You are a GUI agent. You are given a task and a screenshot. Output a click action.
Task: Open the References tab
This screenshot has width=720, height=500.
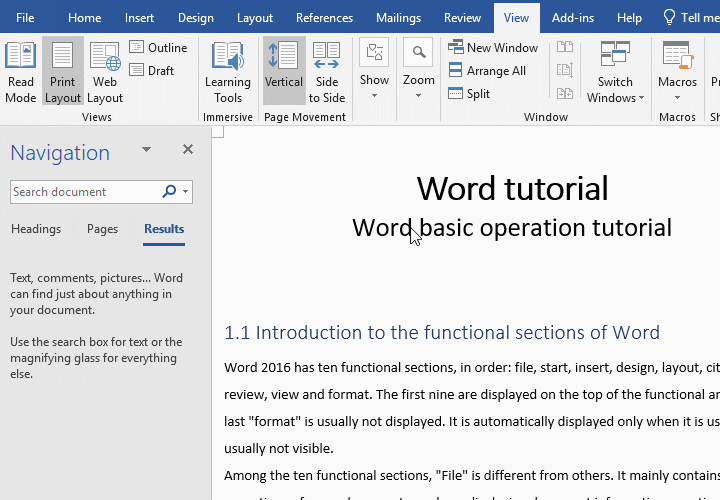pyautogui.click(x=324, y=17)
